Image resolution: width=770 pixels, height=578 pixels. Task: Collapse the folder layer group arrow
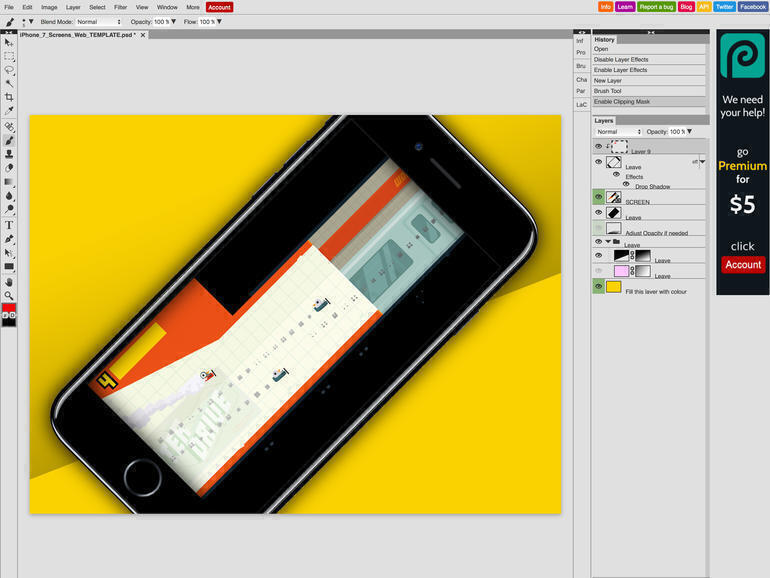[608, 241]
